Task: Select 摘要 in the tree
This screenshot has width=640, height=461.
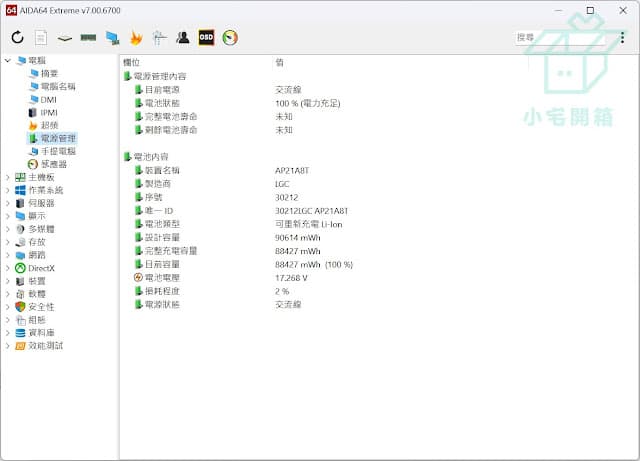Action: point(49,73)
